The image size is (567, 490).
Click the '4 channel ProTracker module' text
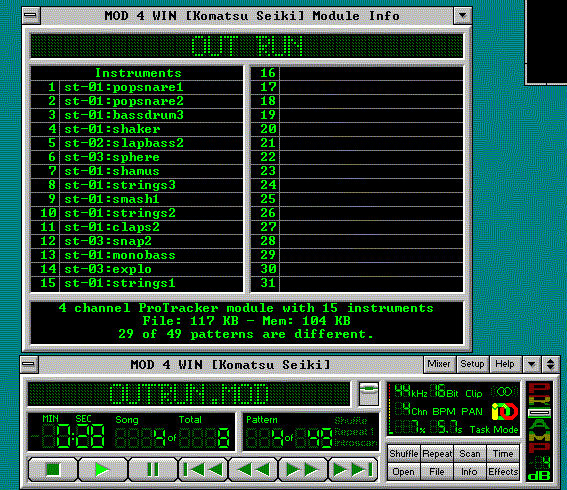point(246,308)
